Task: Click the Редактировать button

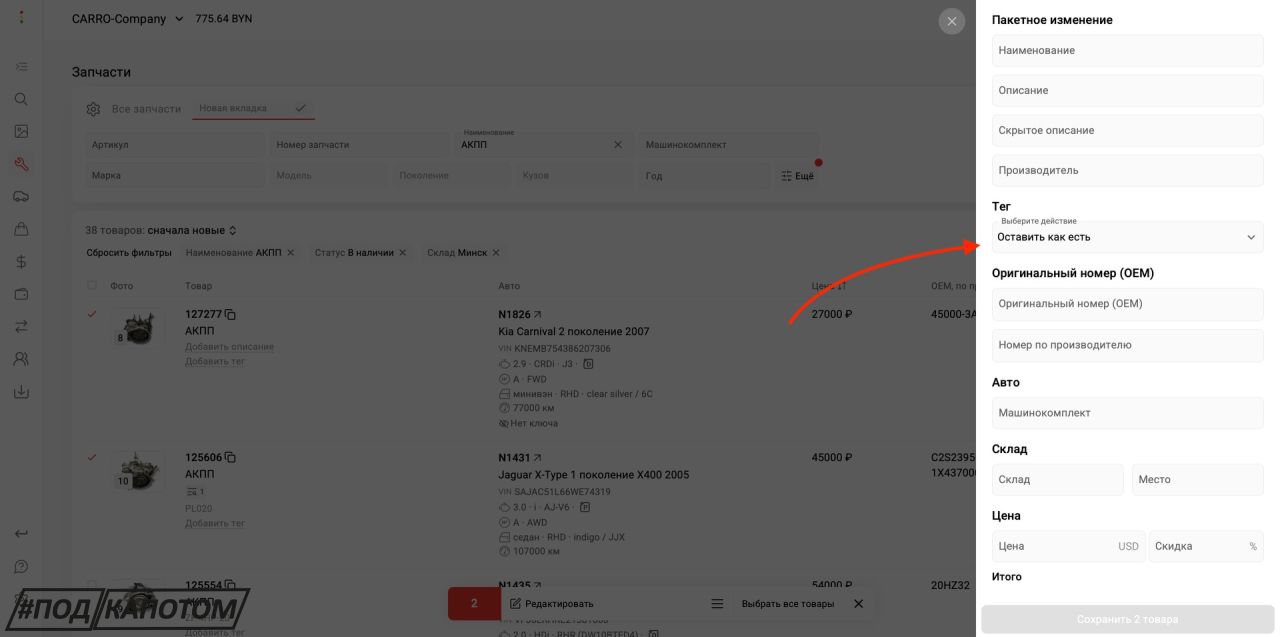Action: click(x=551, y=604)
